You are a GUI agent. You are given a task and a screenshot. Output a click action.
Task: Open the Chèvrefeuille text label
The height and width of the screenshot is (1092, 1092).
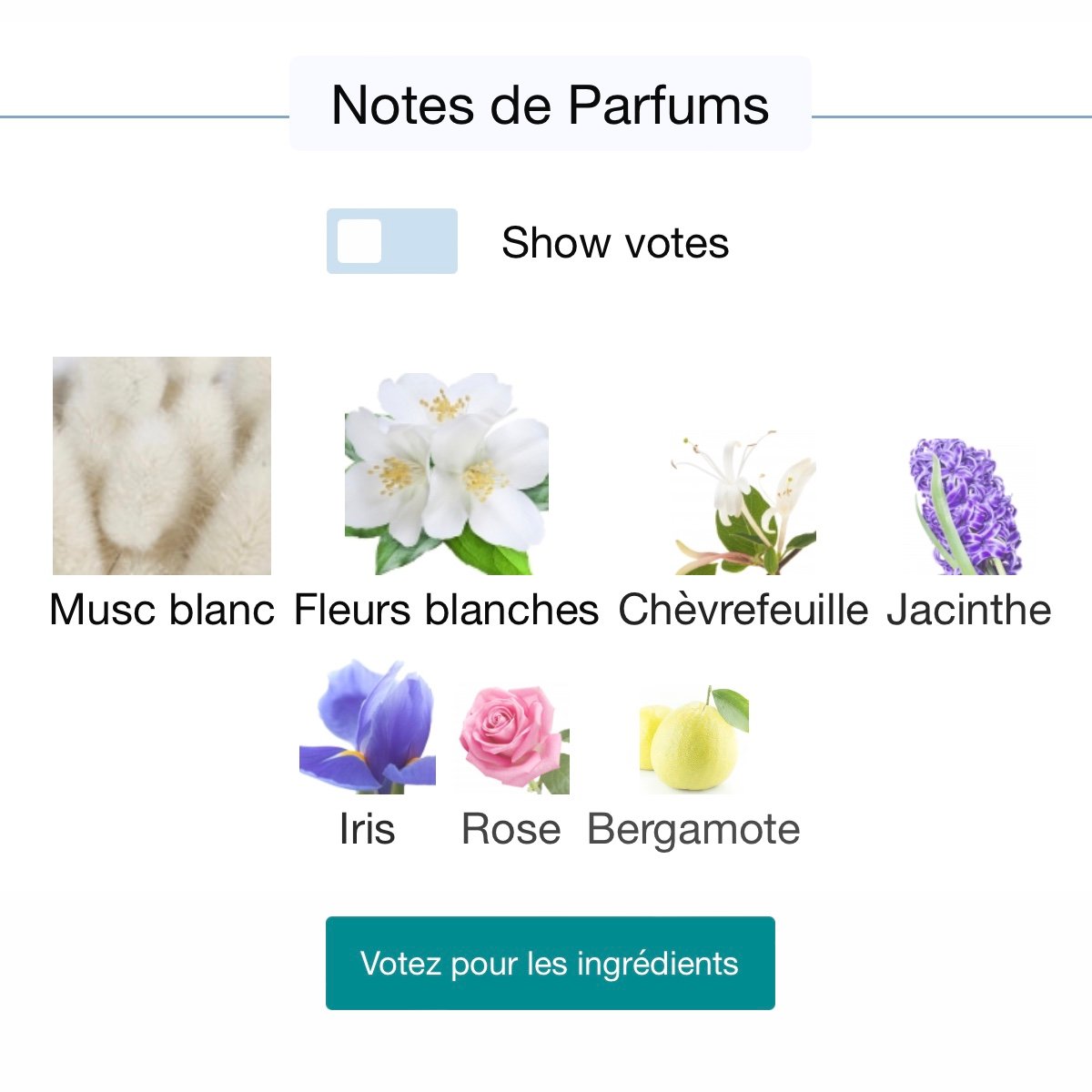(x=743, y=610)
